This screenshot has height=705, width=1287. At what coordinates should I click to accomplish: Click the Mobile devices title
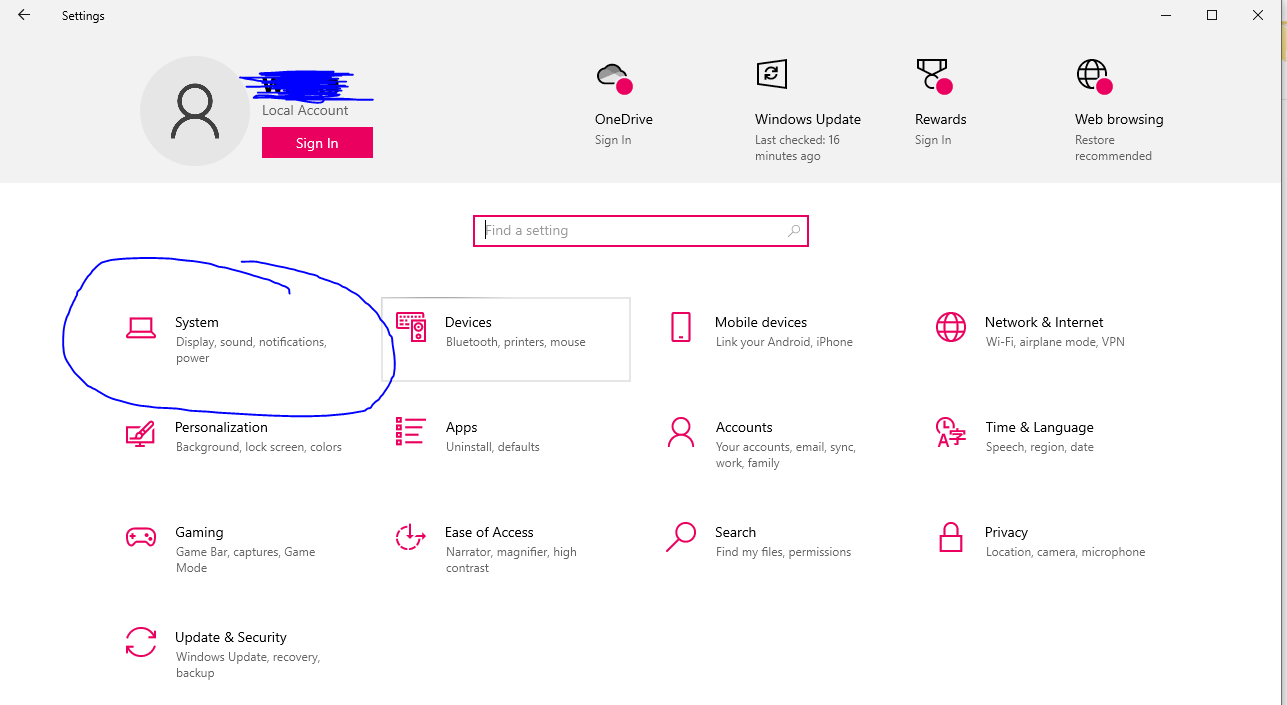coord(761,322)
